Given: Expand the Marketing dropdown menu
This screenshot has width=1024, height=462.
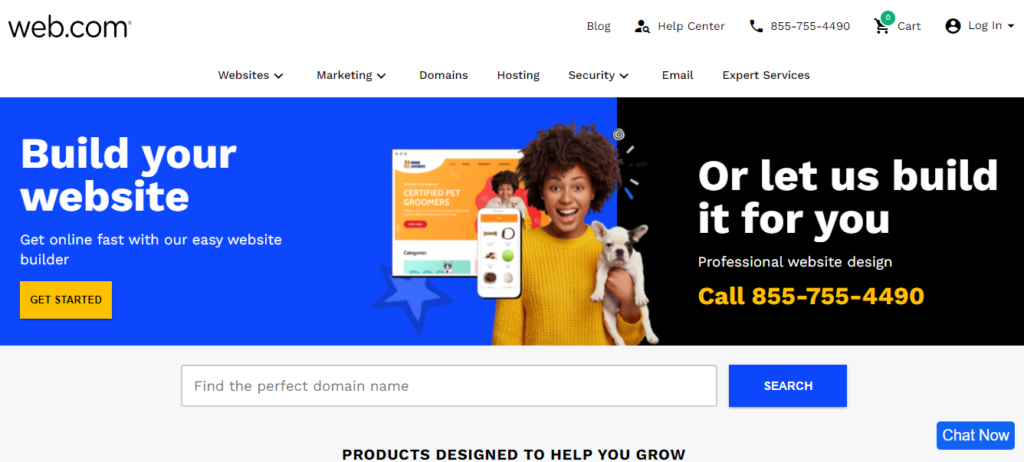Looking at the screenshot, I should [351, 75].
